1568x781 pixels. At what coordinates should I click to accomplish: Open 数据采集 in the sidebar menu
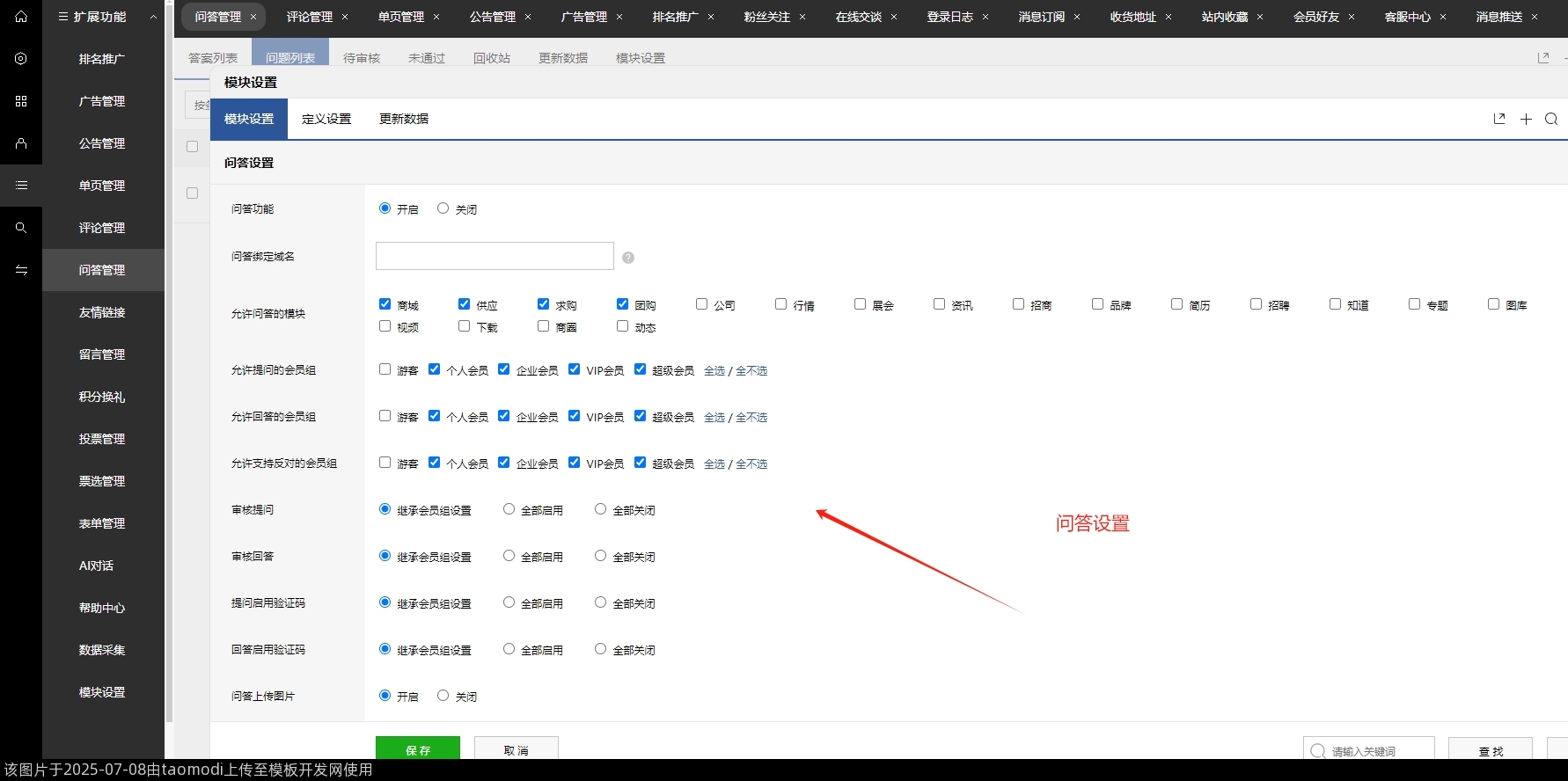tap(103, 650)
